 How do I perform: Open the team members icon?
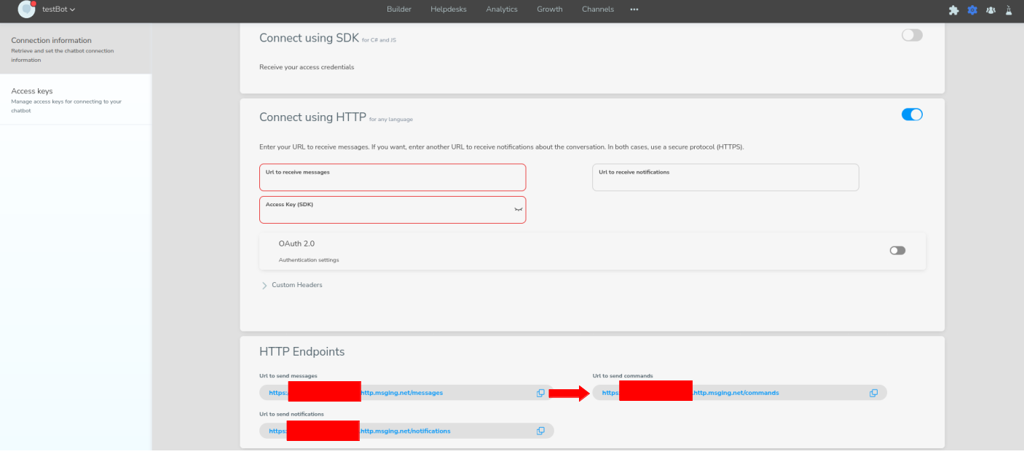coord(990,10)
